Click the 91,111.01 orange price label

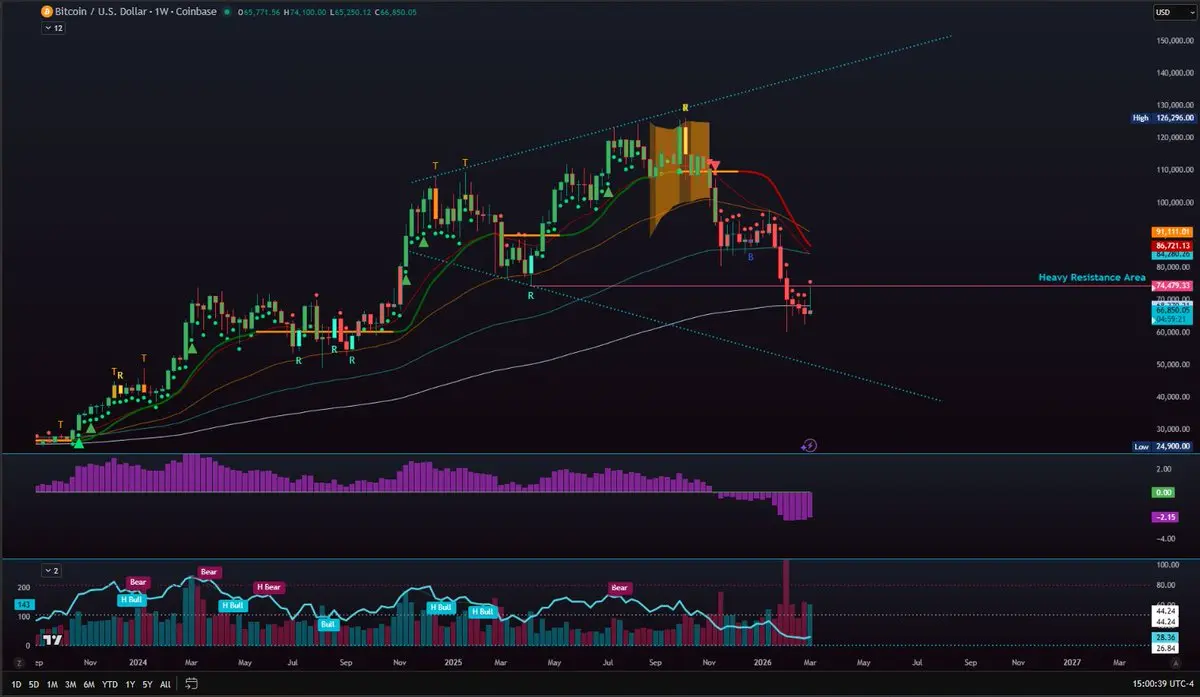pos(1171,232)
